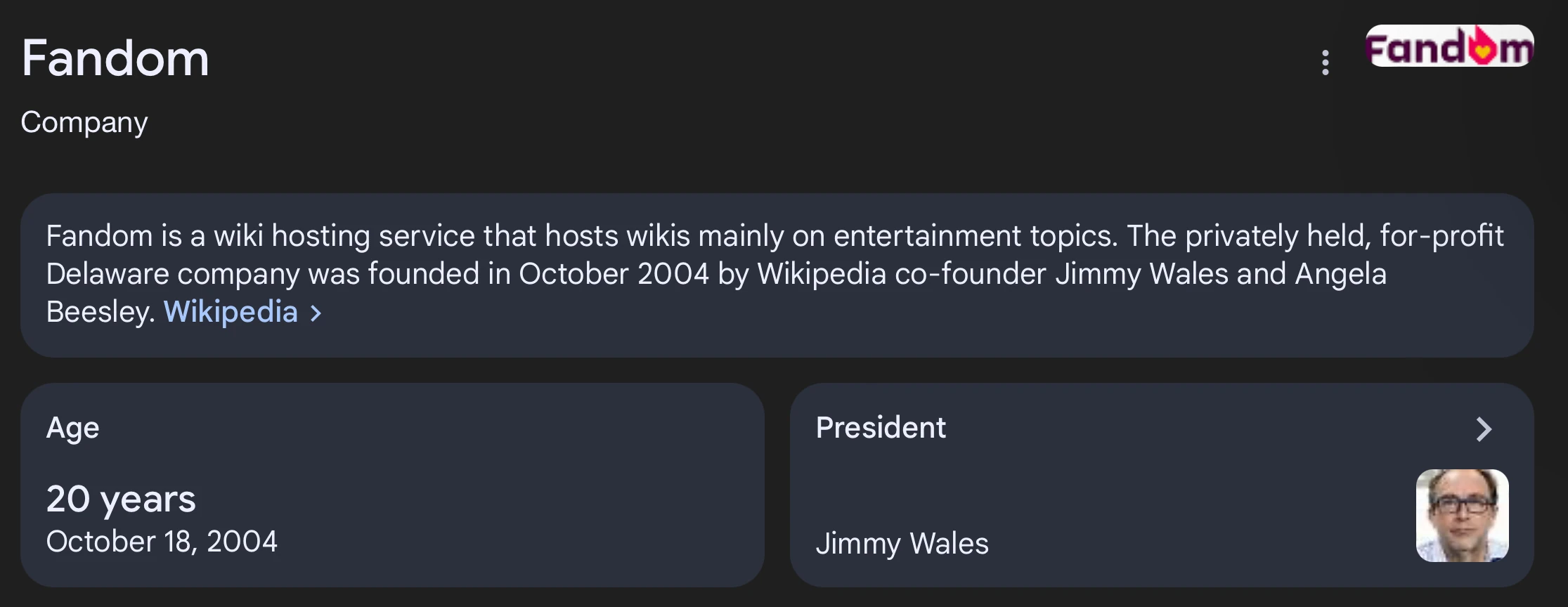The image size is (1568, 607).
Task: Open the Wikipedia source link
Action: [231, 312]
